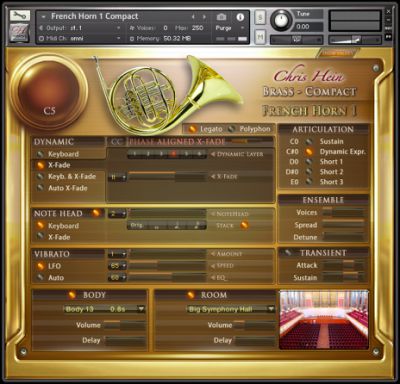The height and width of the screenshot is (384, 400).
Task: Mute the instrument with M button
Action: [x=260, y=36]
